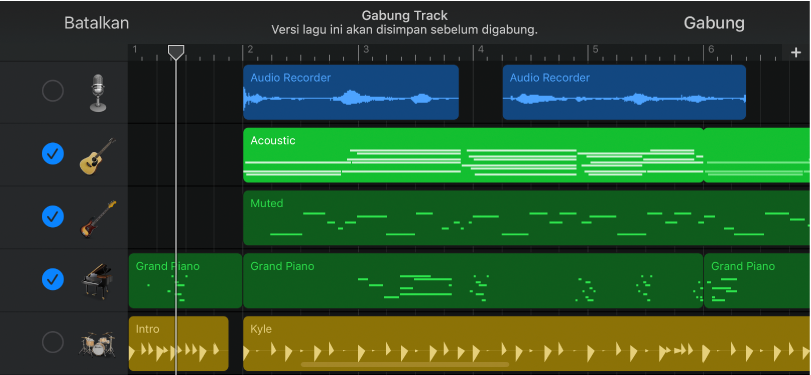Click bar 2 on the timeline ruler
Image resolution: width=811 pixels, height=375 pixels.
(250, 50)
